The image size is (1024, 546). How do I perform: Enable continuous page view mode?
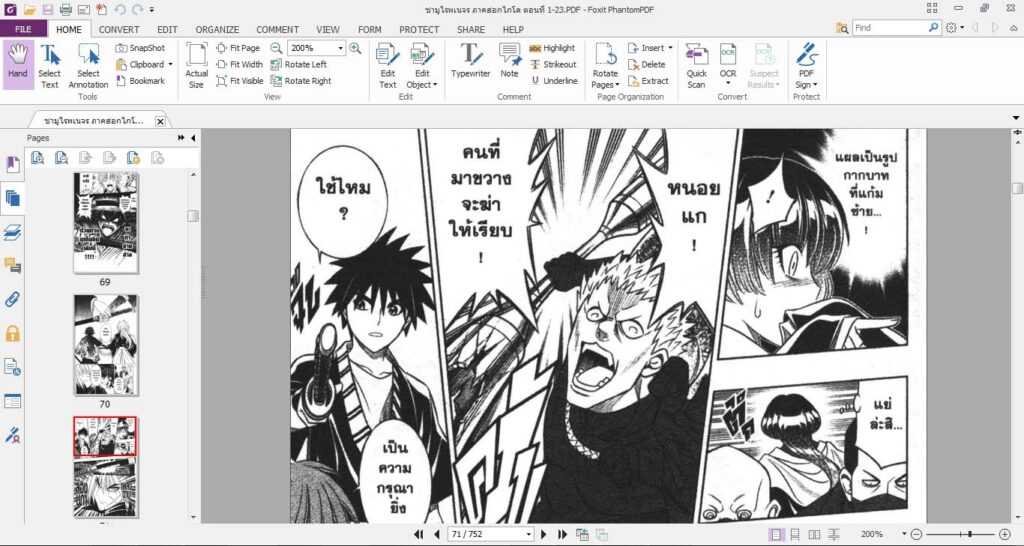[x=795, y=534]
